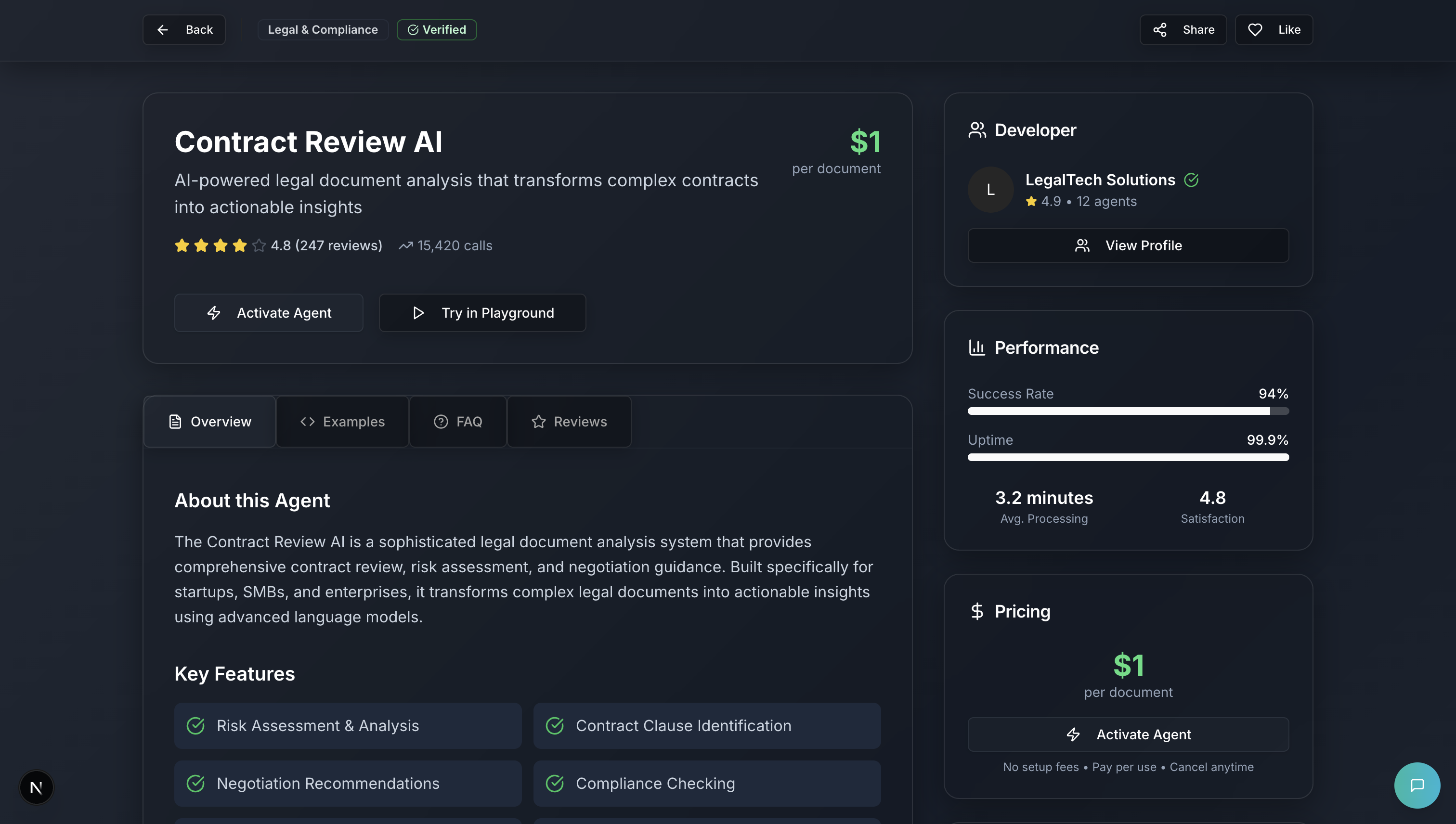
Task: Click View Profile button
Action: [x=1128, y=245]
